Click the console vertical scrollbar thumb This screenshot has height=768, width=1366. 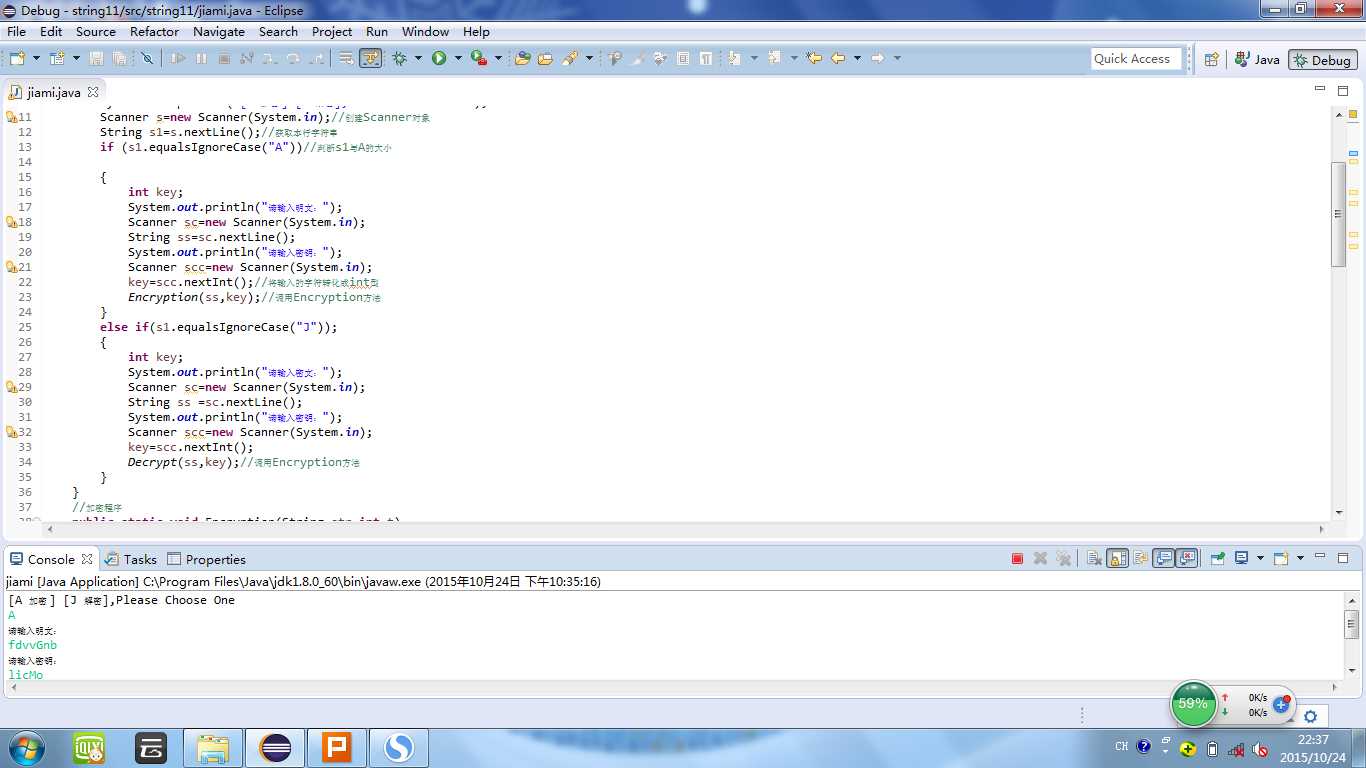pyautogui.click(x=1351, y=624)
